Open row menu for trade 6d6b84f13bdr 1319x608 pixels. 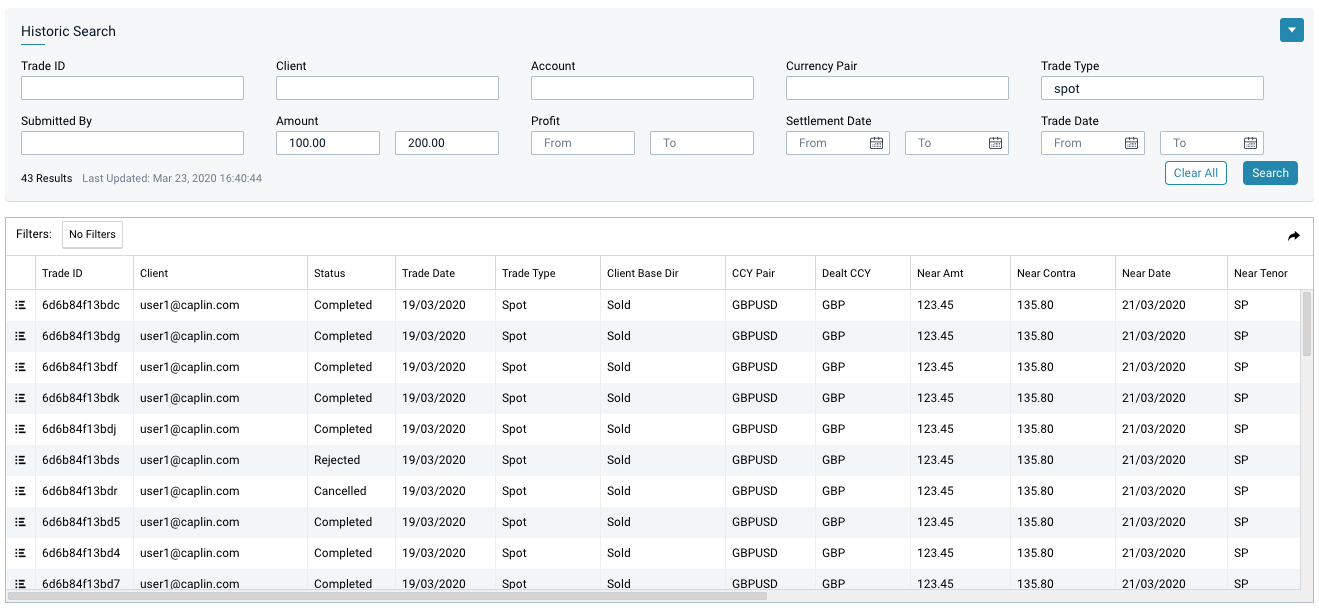tap(20, 491)
